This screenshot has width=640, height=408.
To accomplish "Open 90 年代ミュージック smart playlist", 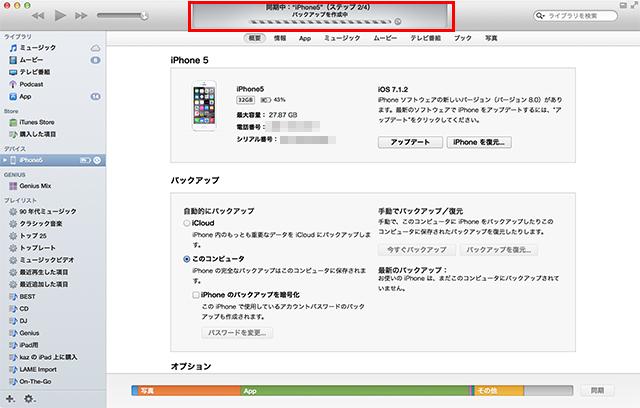I will [43, 212].
